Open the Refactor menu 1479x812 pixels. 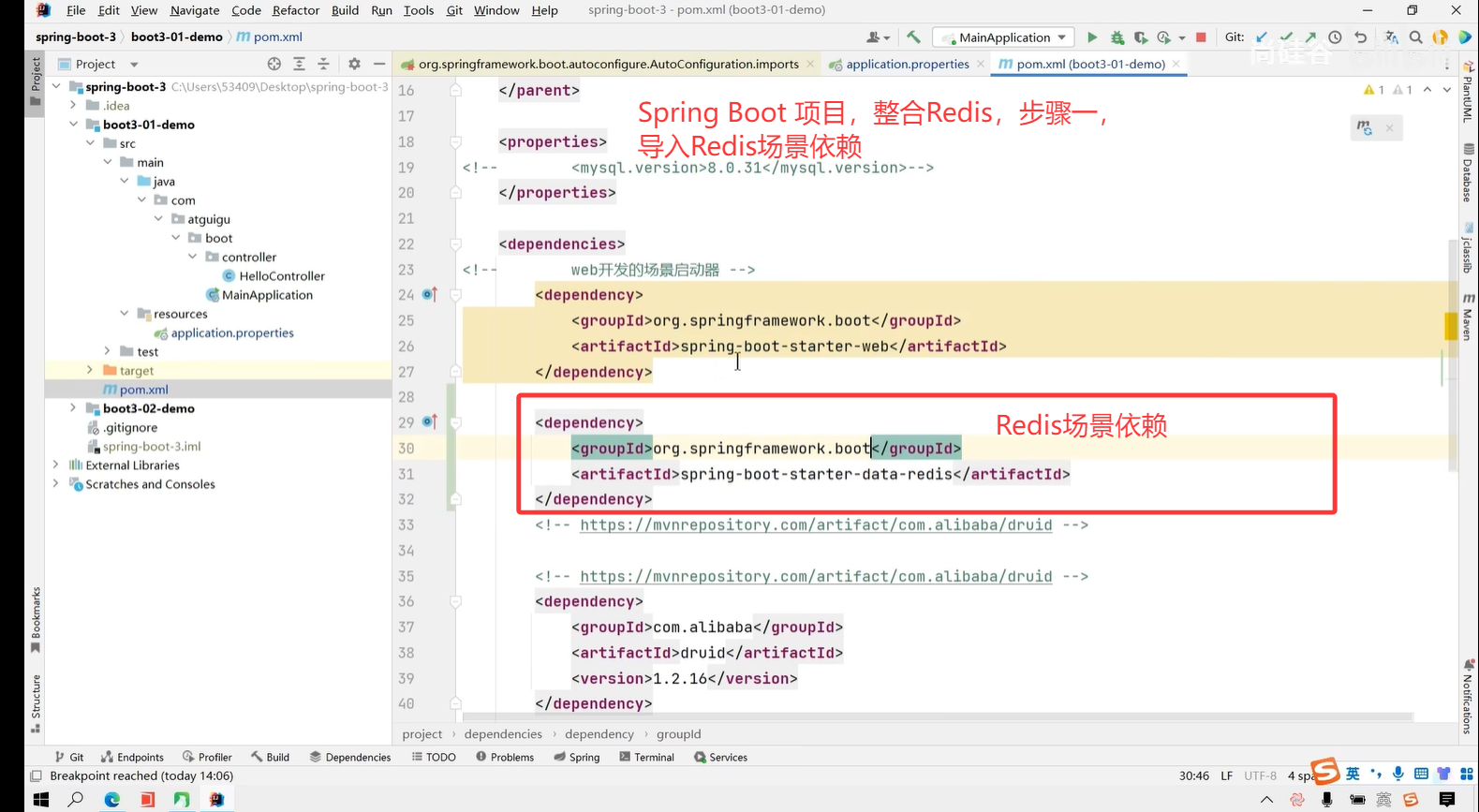coord(295,10)
